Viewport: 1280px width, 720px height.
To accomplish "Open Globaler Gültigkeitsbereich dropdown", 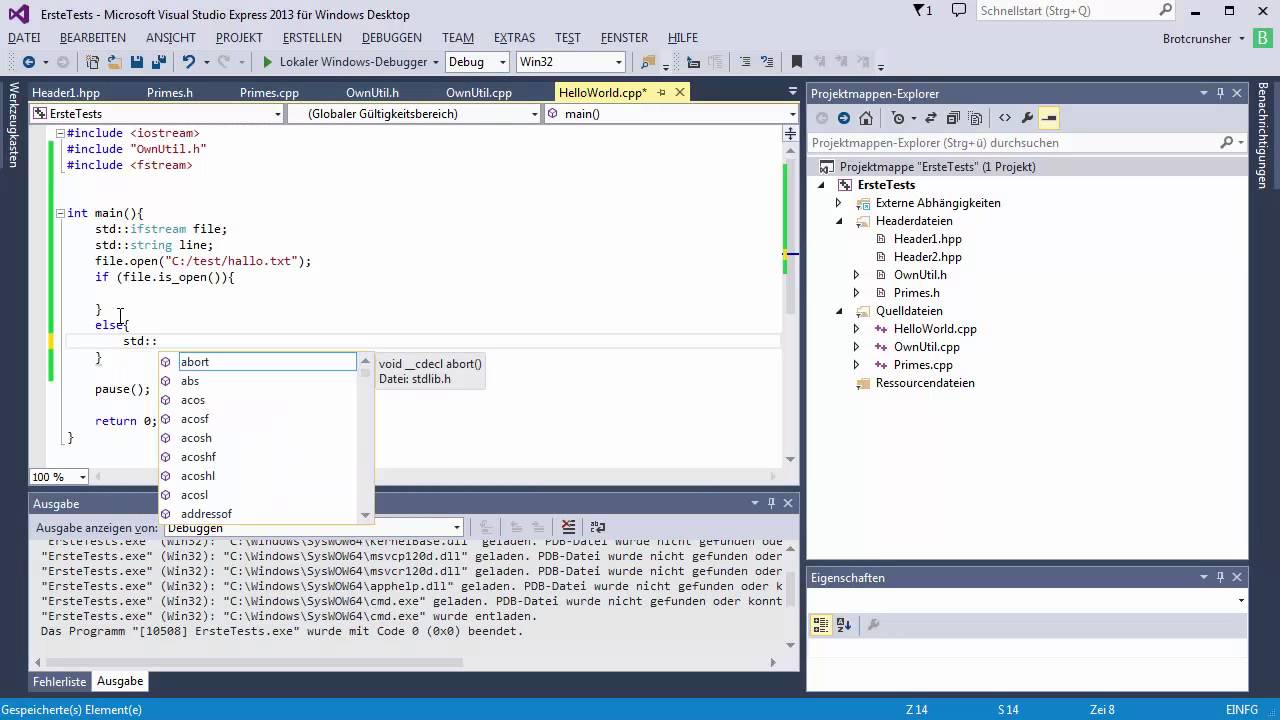I will point(413,114).
